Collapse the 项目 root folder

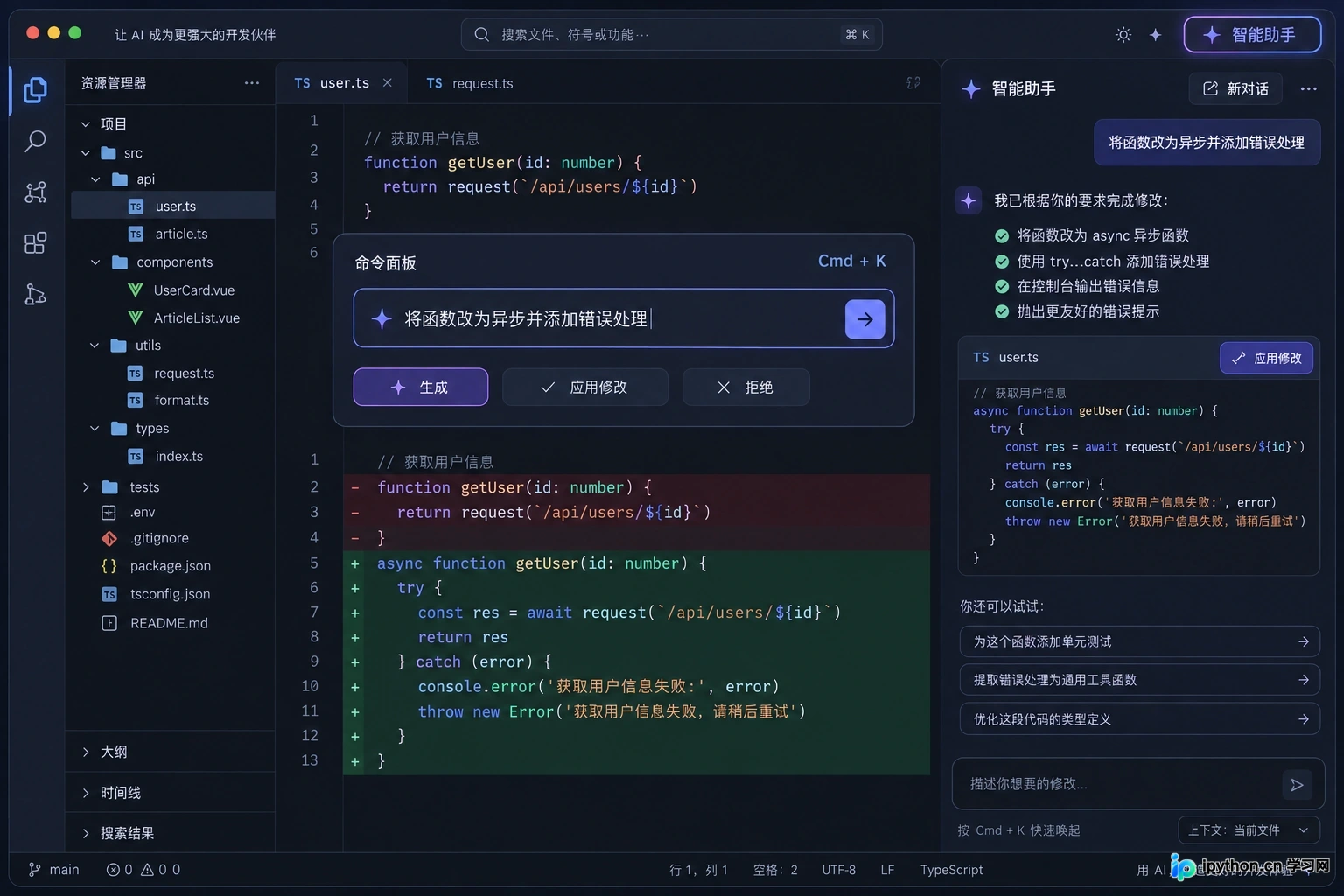86,124
